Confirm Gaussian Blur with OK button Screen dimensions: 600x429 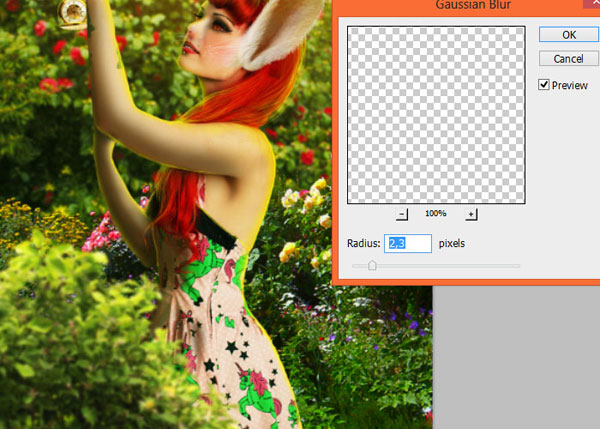pos(569,35)
